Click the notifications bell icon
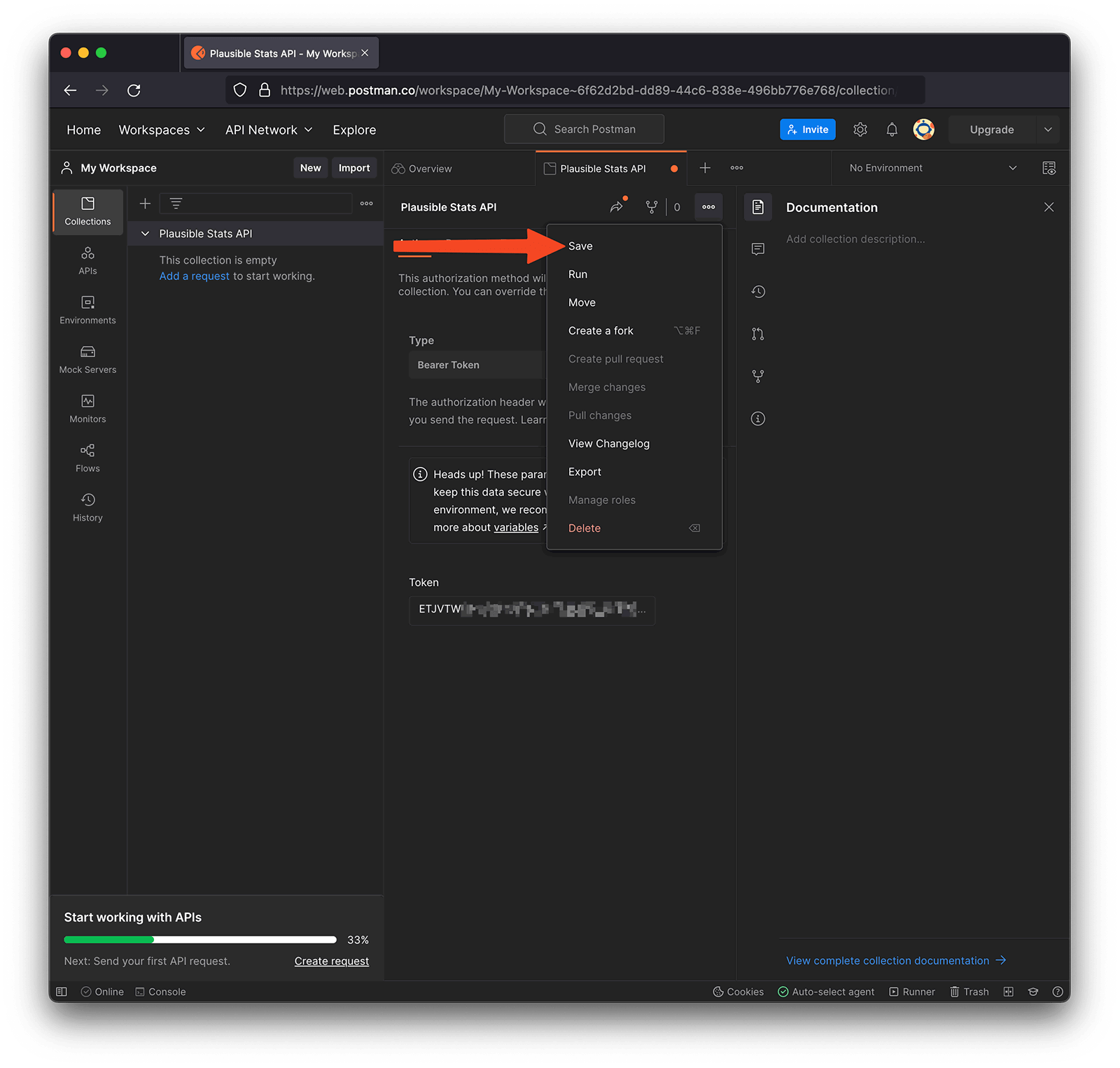The height and width of the screenshot is (1068, 1120). click(891, 129)
